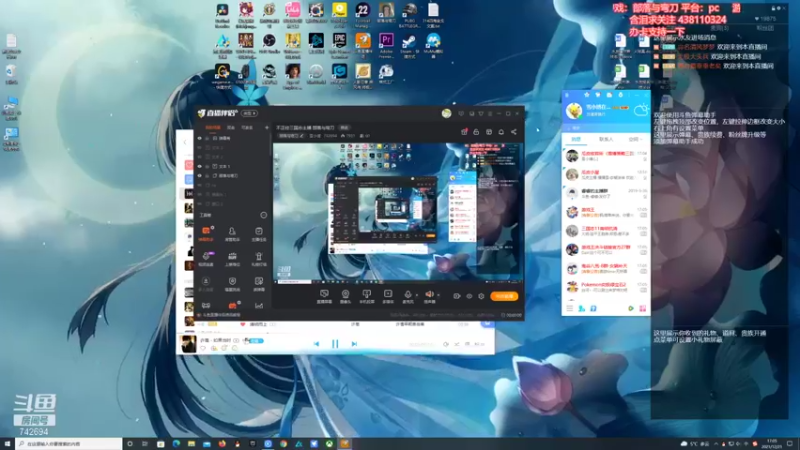800x450 pixels.
Task: Open the Pokemon group chat in QQ
Action: 606,287
